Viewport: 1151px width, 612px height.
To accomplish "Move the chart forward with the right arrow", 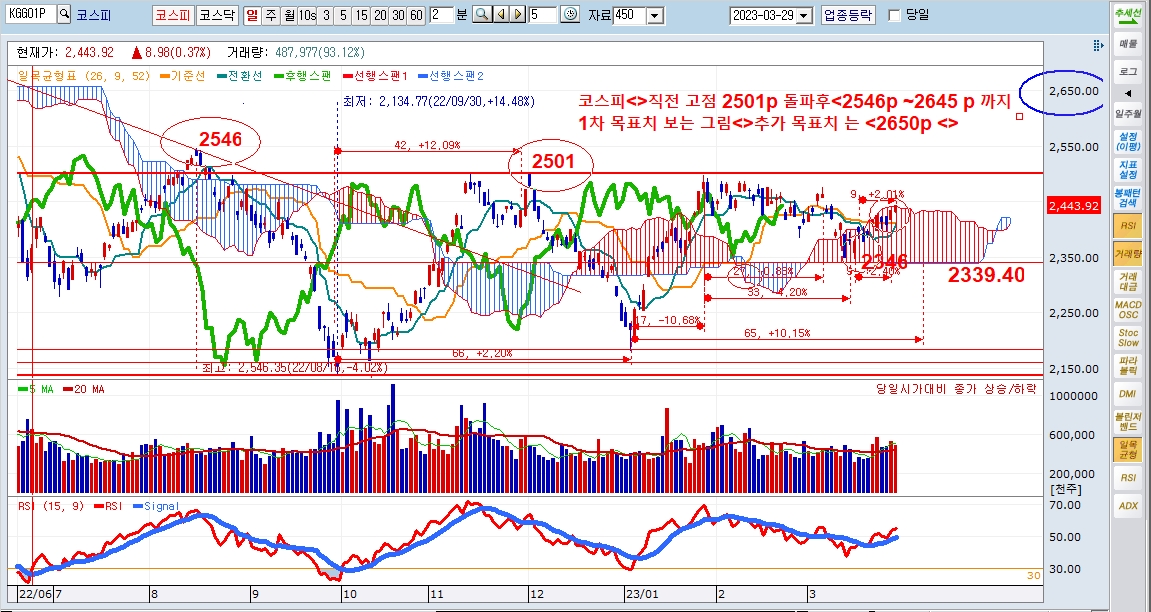I will [x=518, y=15].
